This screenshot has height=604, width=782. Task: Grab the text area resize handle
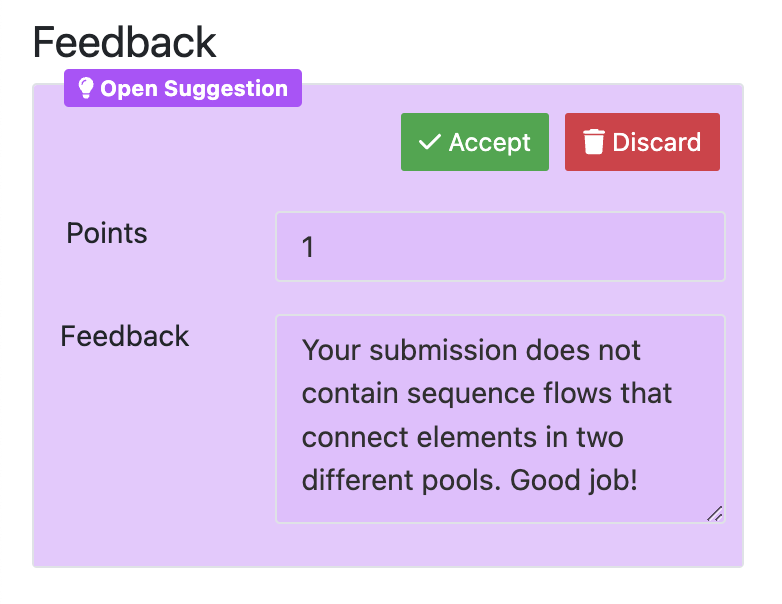tap(714, 514)
